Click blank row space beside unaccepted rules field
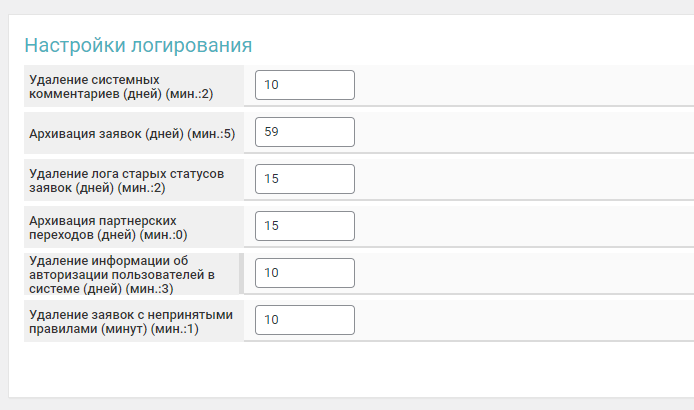The height and width of the screenshot is (410, 694). (x=520, y=320)
